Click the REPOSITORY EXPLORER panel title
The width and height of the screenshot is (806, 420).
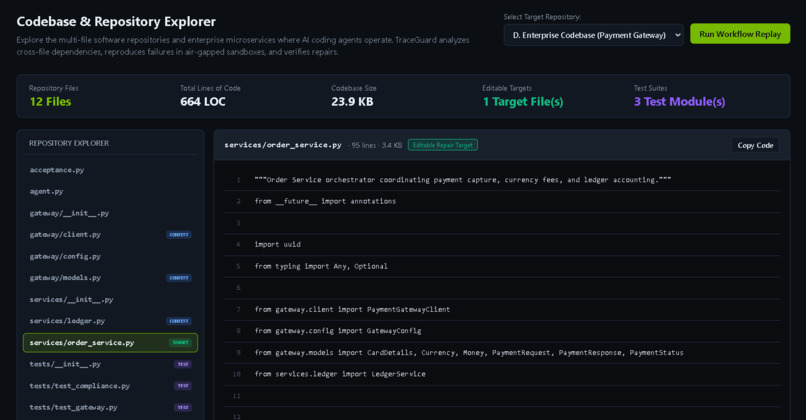click(69, 143)
